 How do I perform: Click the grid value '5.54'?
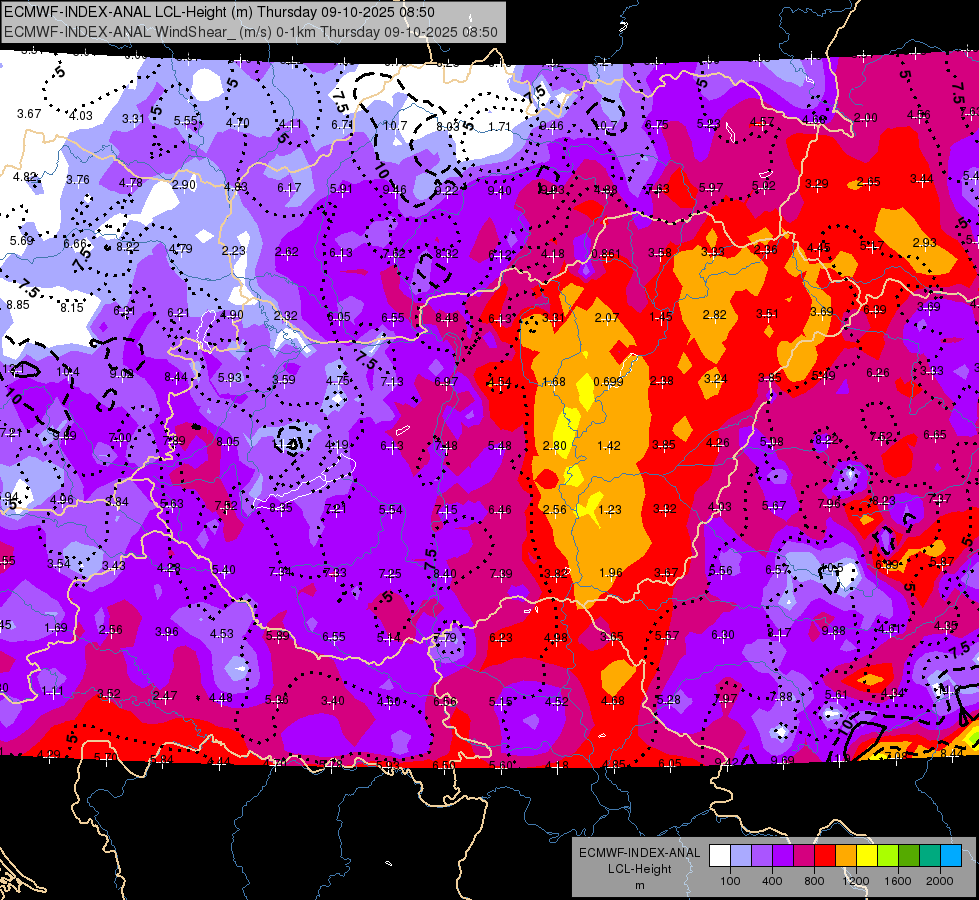click(391, 510)
